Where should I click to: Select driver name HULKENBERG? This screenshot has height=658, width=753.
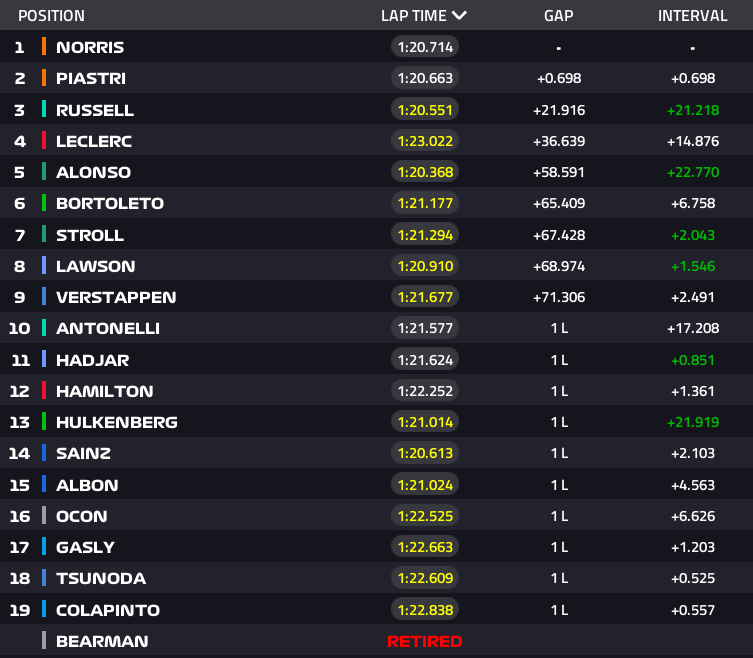point(117,422)
